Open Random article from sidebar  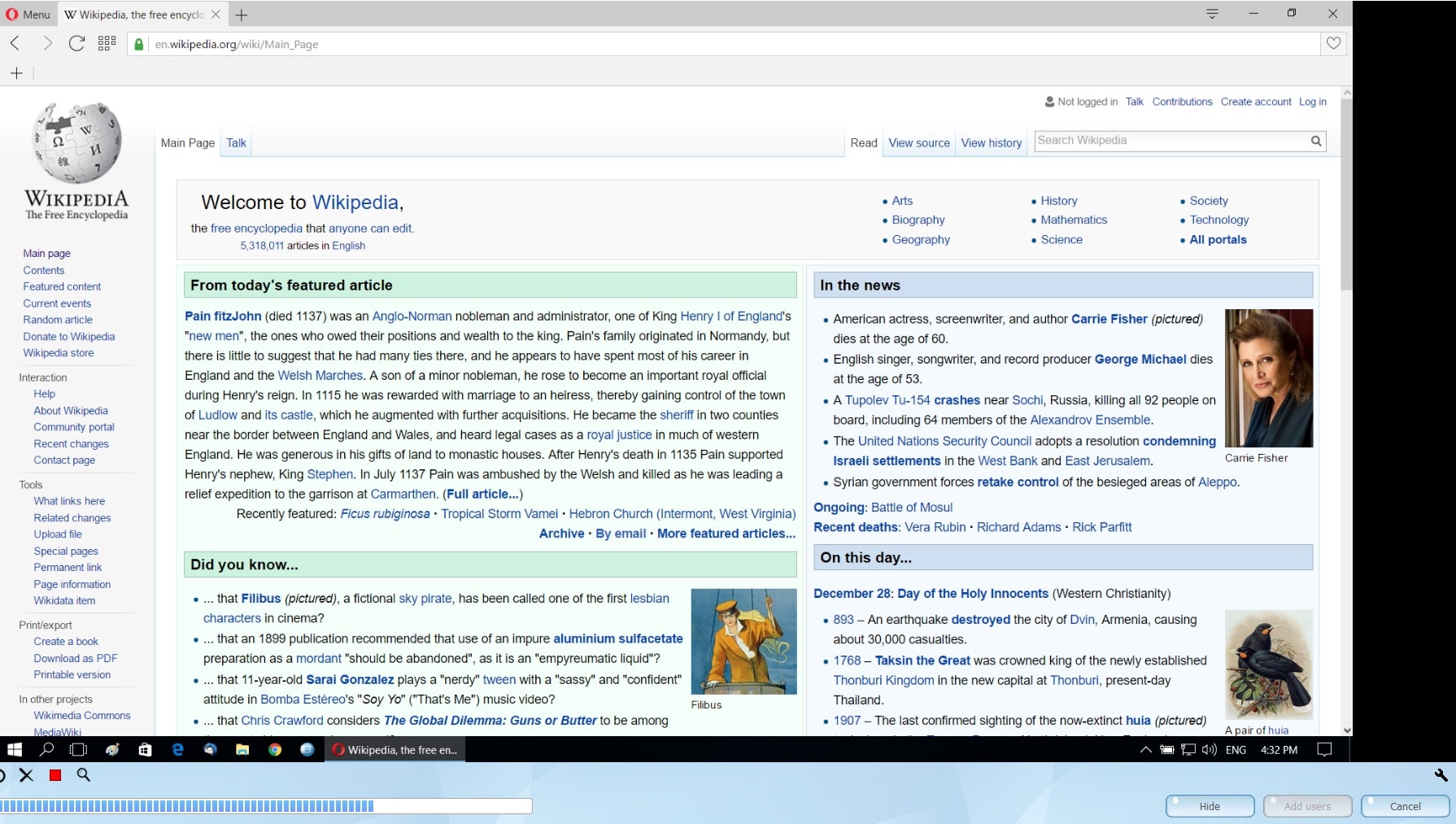click(x=58, y=320)
